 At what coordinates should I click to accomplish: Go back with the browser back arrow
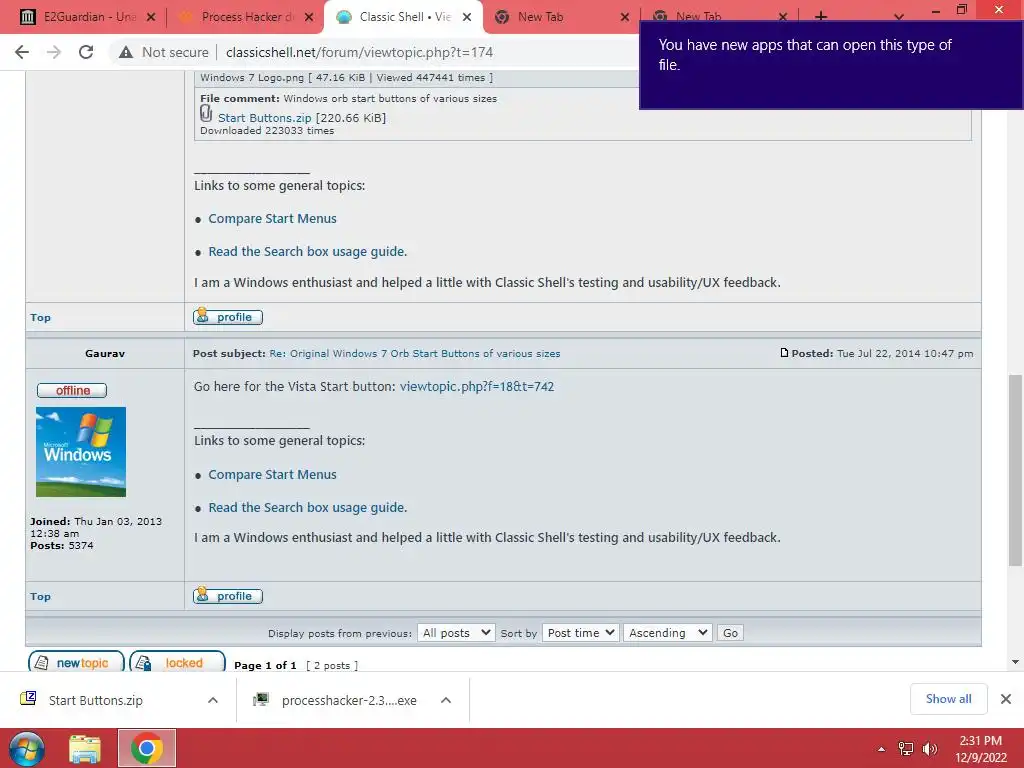(x=22, y=52)
